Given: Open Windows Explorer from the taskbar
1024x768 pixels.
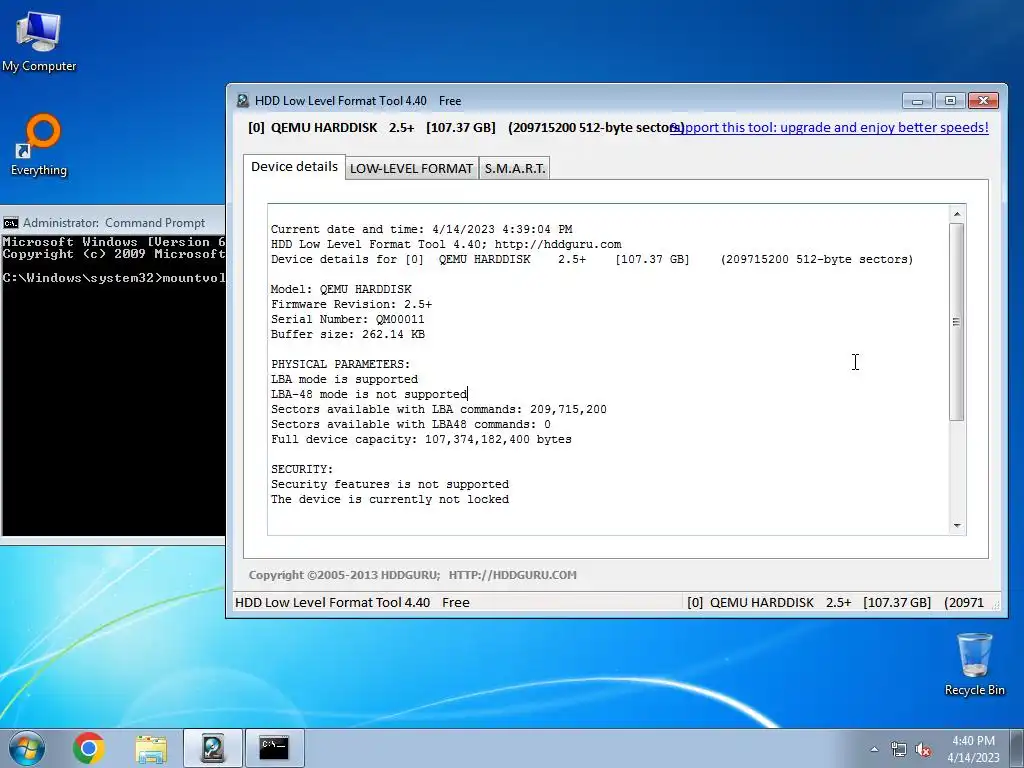Looking at the screenshot, I should tap(151, 748).
